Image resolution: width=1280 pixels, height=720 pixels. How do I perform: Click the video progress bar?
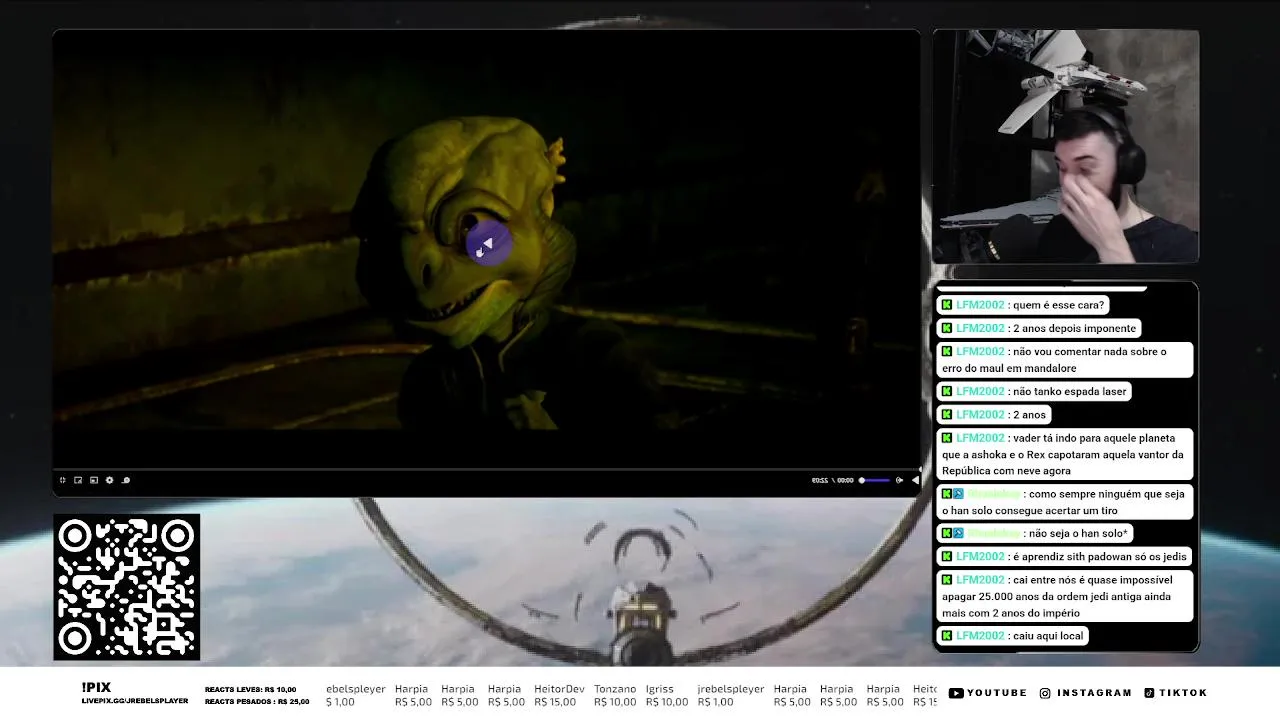[486, 469]
